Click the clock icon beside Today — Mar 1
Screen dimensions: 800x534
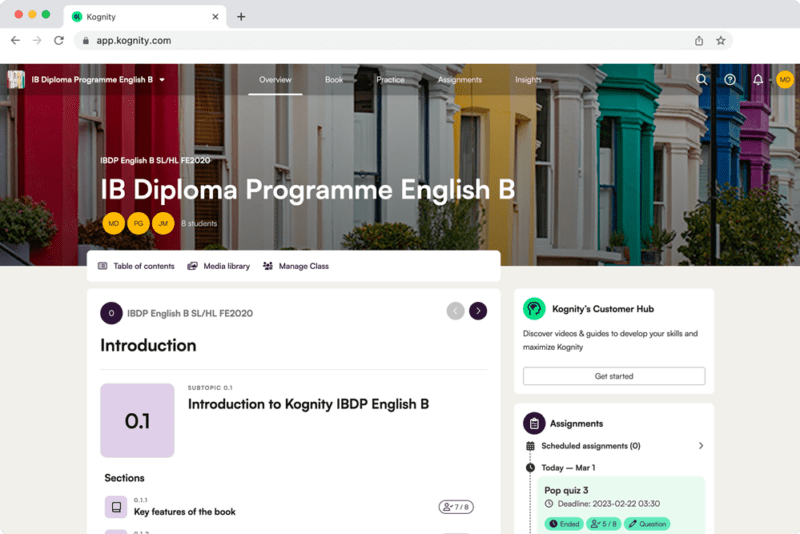click(530, 468)
